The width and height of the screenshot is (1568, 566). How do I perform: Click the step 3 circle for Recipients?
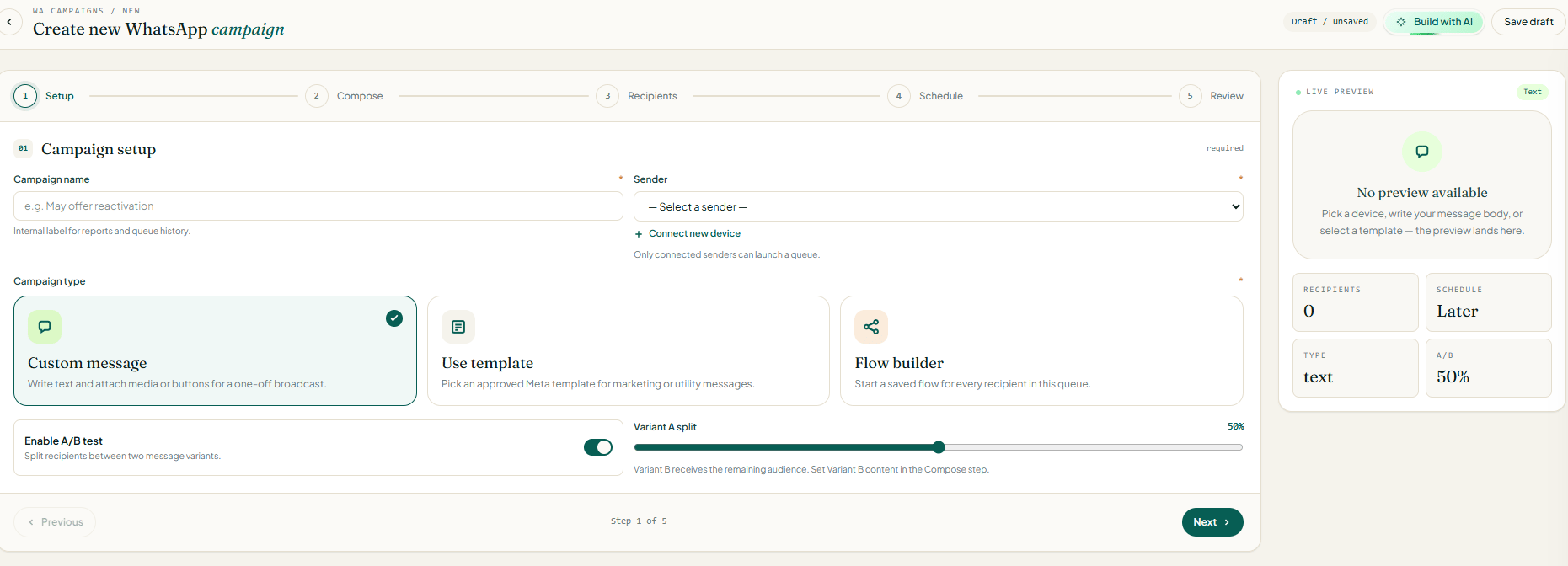point(607,96)
